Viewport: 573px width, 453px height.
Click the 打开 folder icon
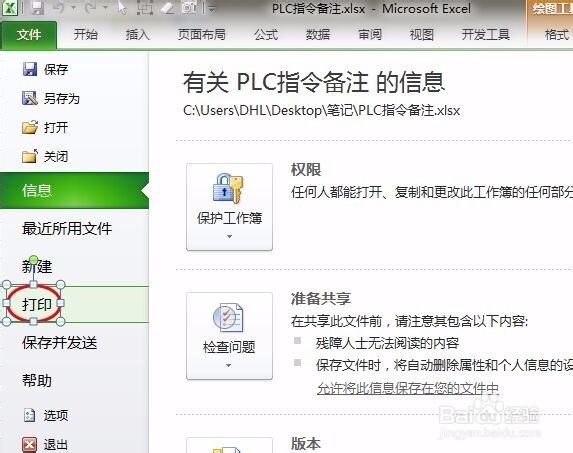tap(30, 127)
